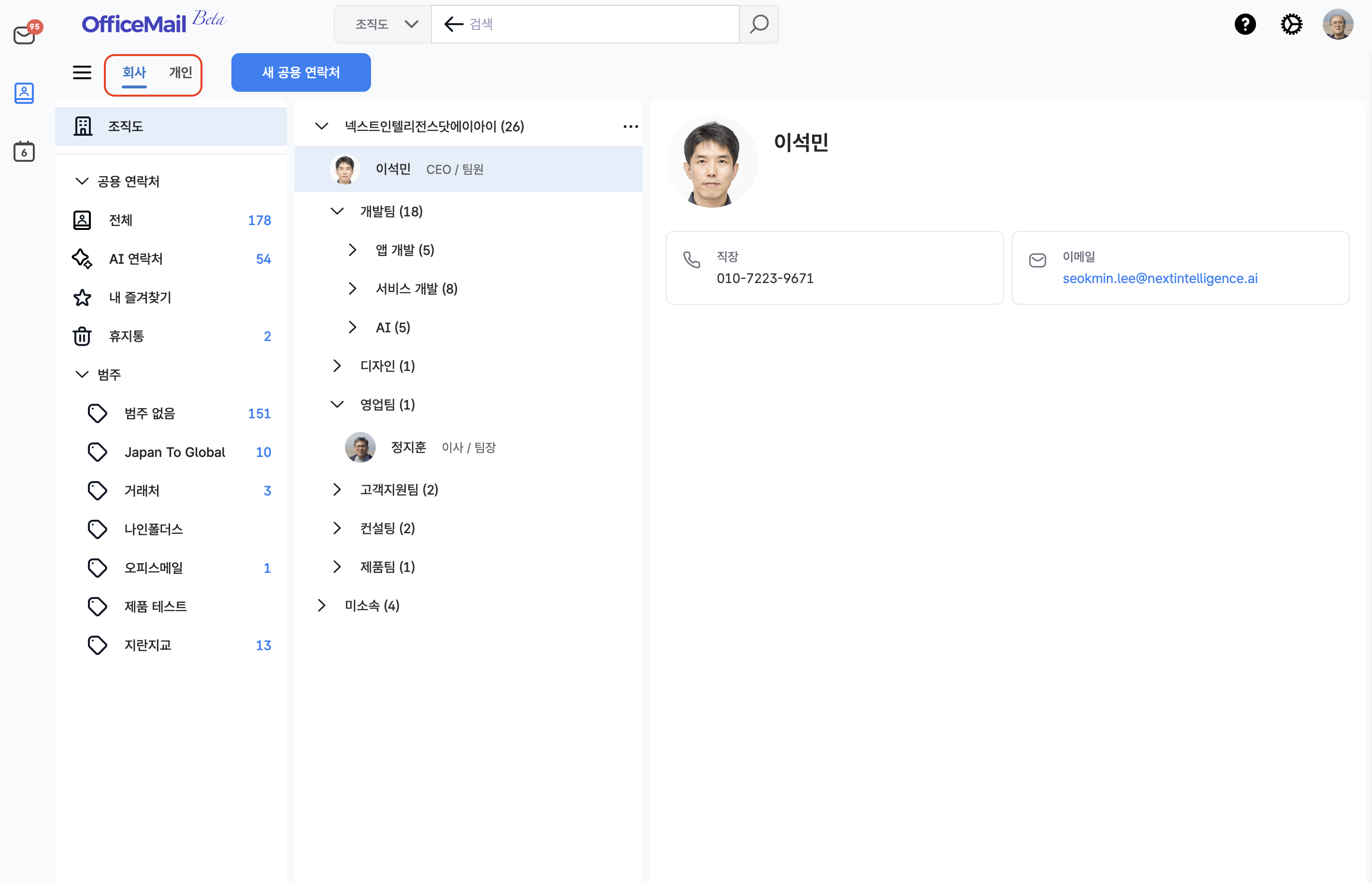Collapse the 공용 연락처 section
This screenshot has width=1372, height=883.
[x=82, y=181]
